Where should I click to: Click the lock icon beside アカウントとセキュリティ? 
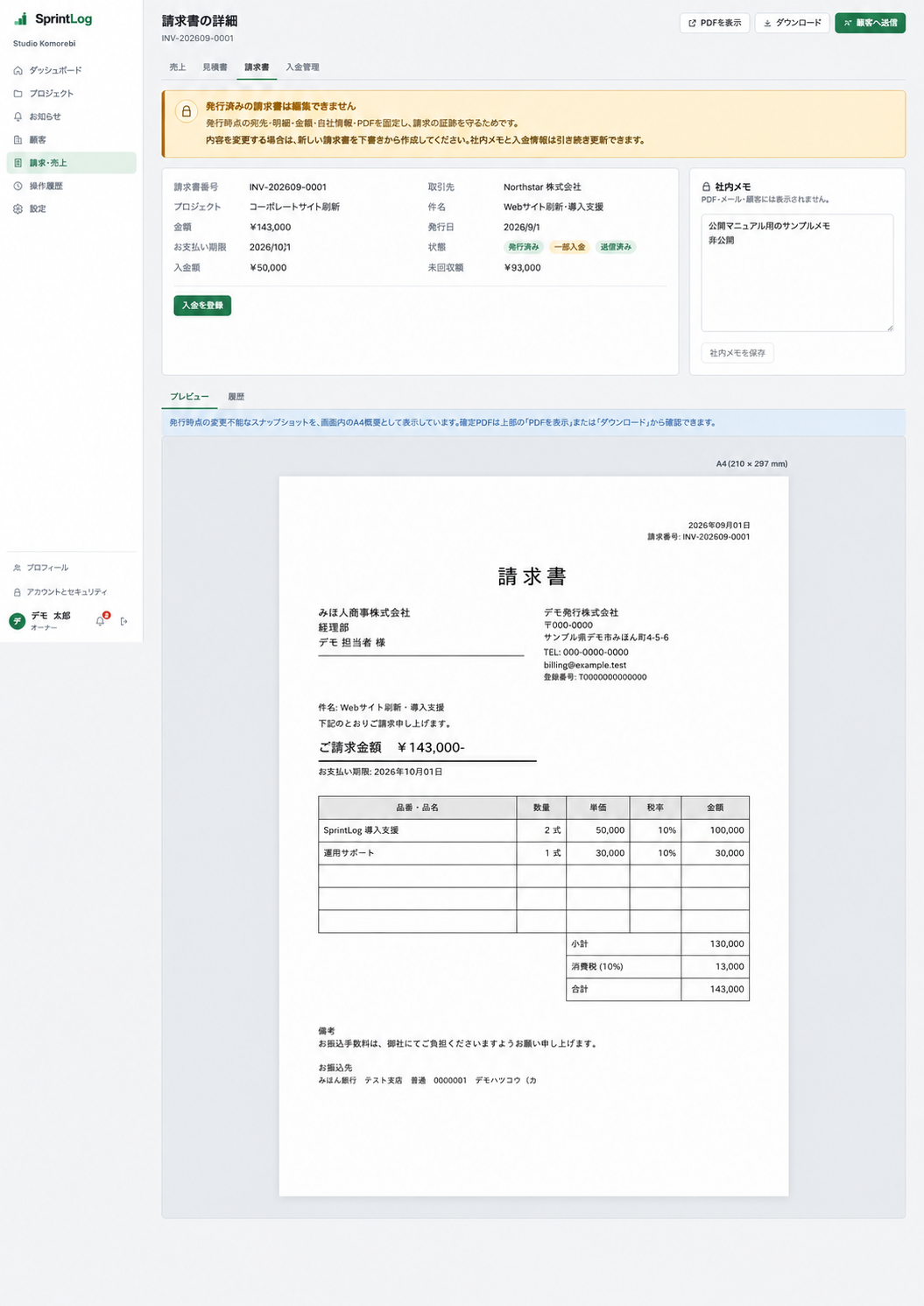18,592
